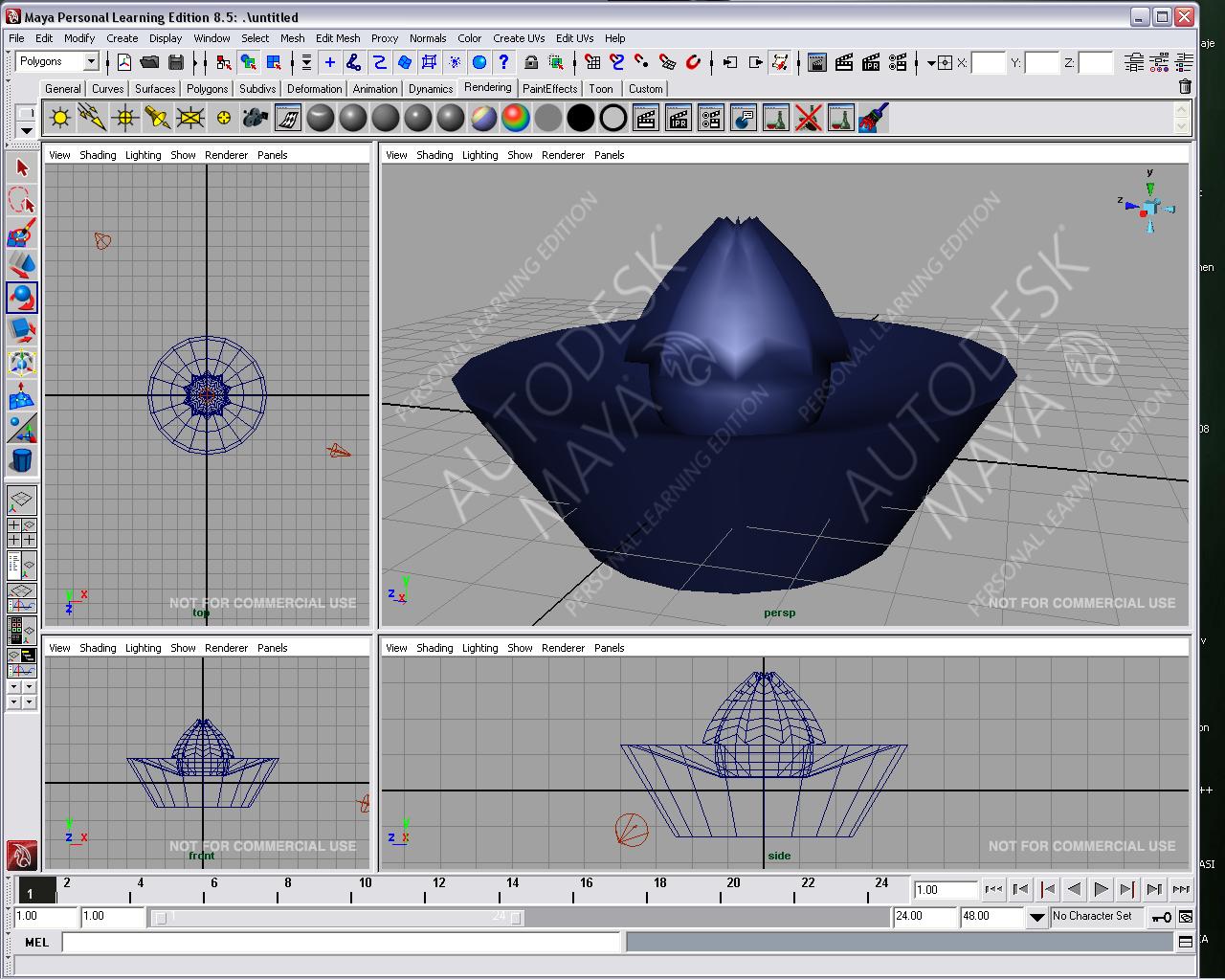
Task: Assign the Layered Shader striped ball
Action: point(483,119)
